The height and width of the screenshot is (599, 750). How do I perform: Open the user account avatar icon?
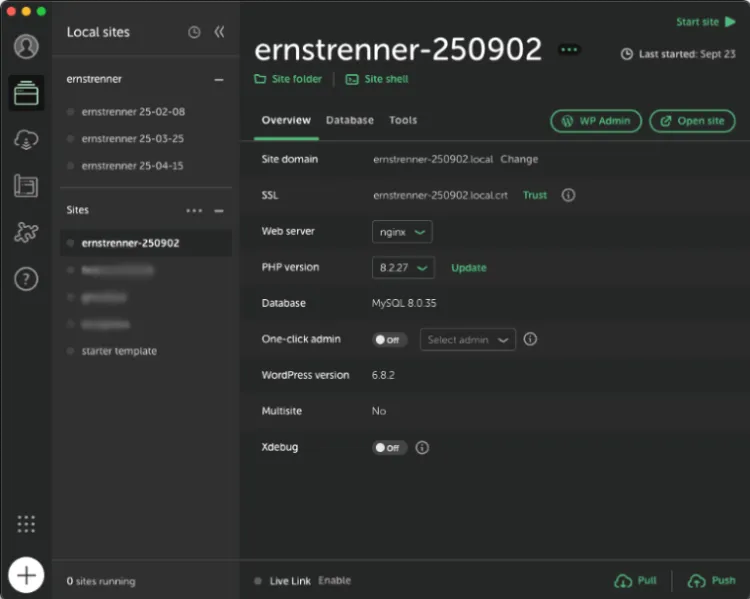(x=26, y=46)
